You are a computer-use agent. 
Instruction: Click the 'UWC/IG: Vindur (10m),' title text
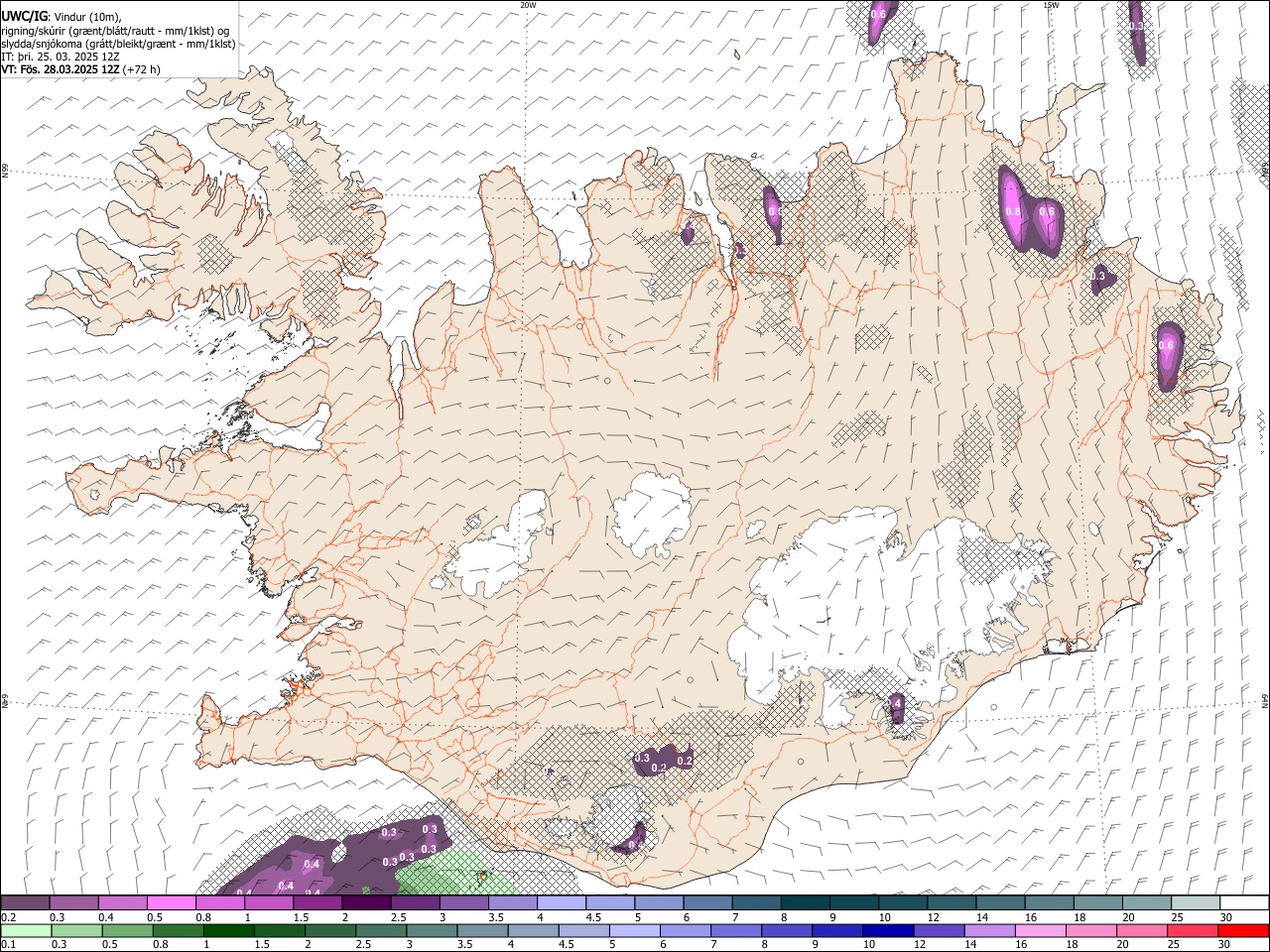[x=62, y=17]
